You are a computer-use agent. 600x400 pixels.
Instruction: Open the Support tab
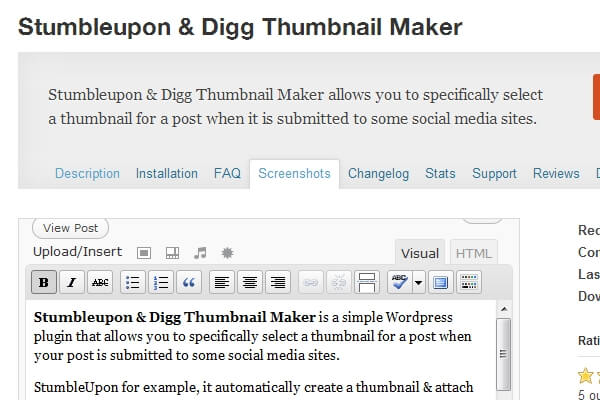494,173
